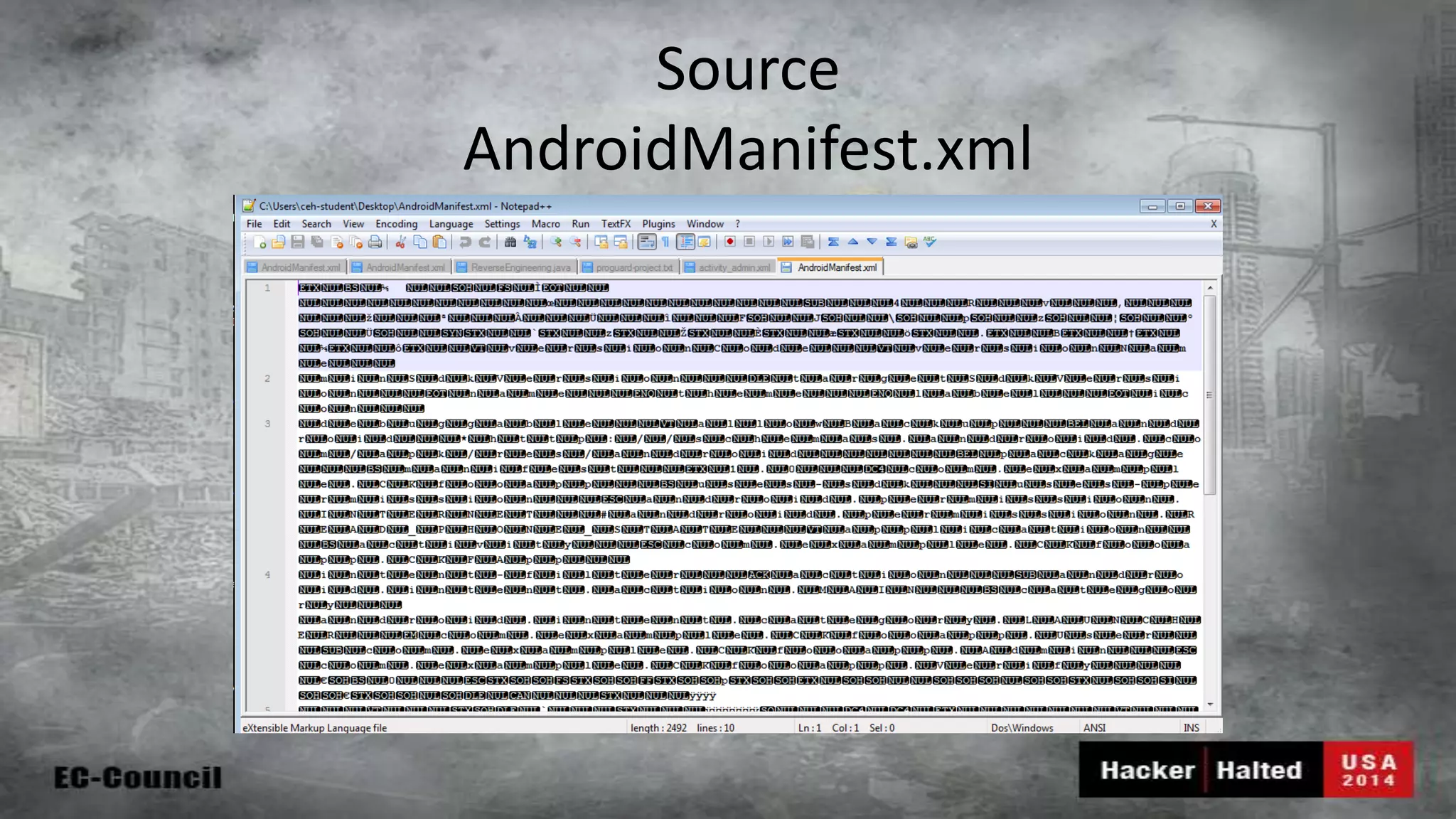Click the blue up-triangle TextFX icon

pos(853,242)
